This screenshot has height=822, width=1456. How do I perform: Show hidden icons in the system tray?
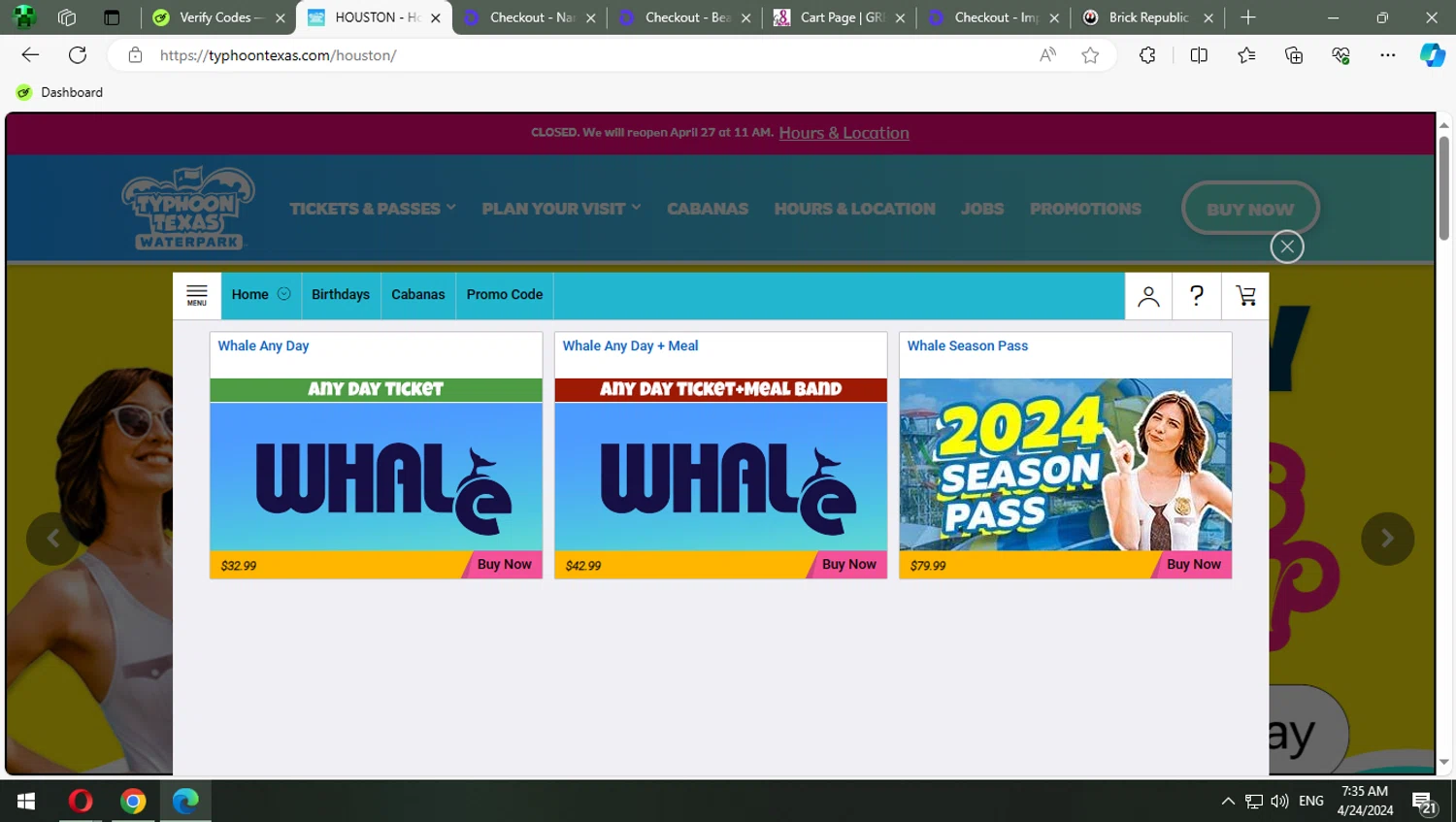click(1228, 801)
